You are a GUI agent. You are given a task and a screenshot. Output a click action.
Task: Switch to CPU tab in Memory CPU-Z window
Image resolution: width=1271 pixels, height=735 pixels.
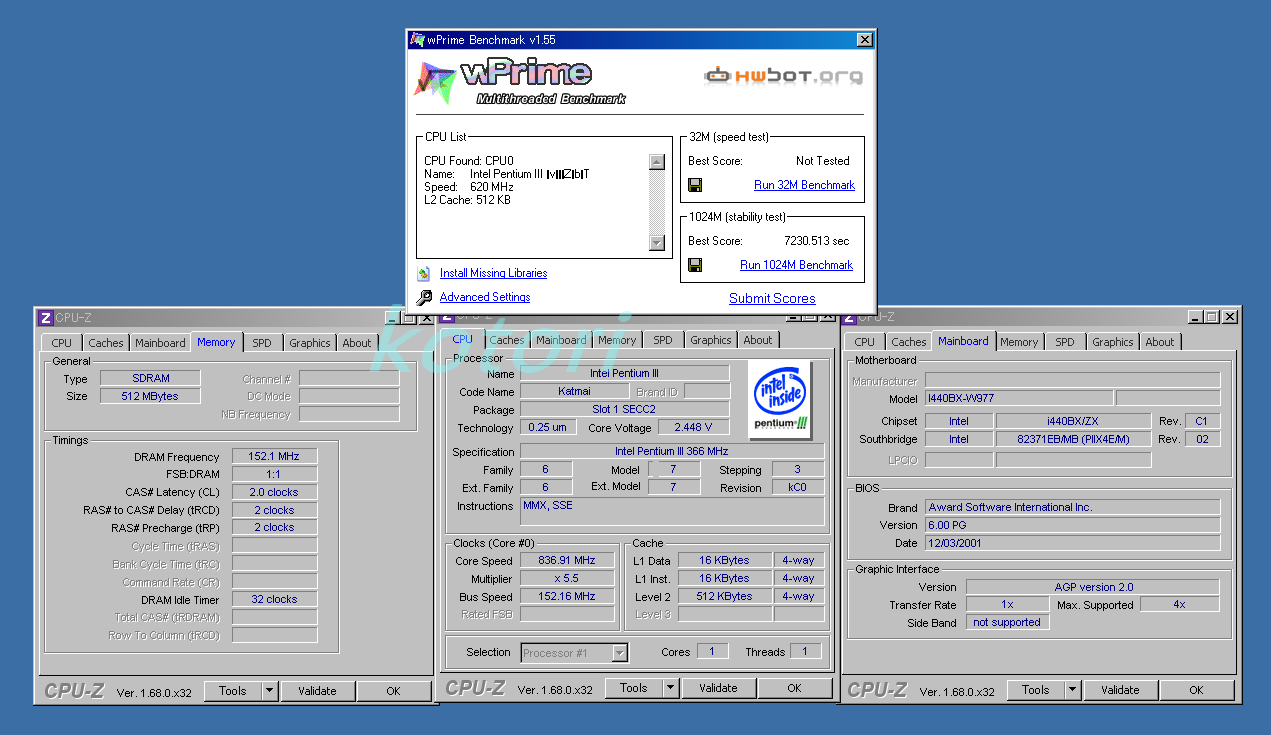[x=62, y=343]
